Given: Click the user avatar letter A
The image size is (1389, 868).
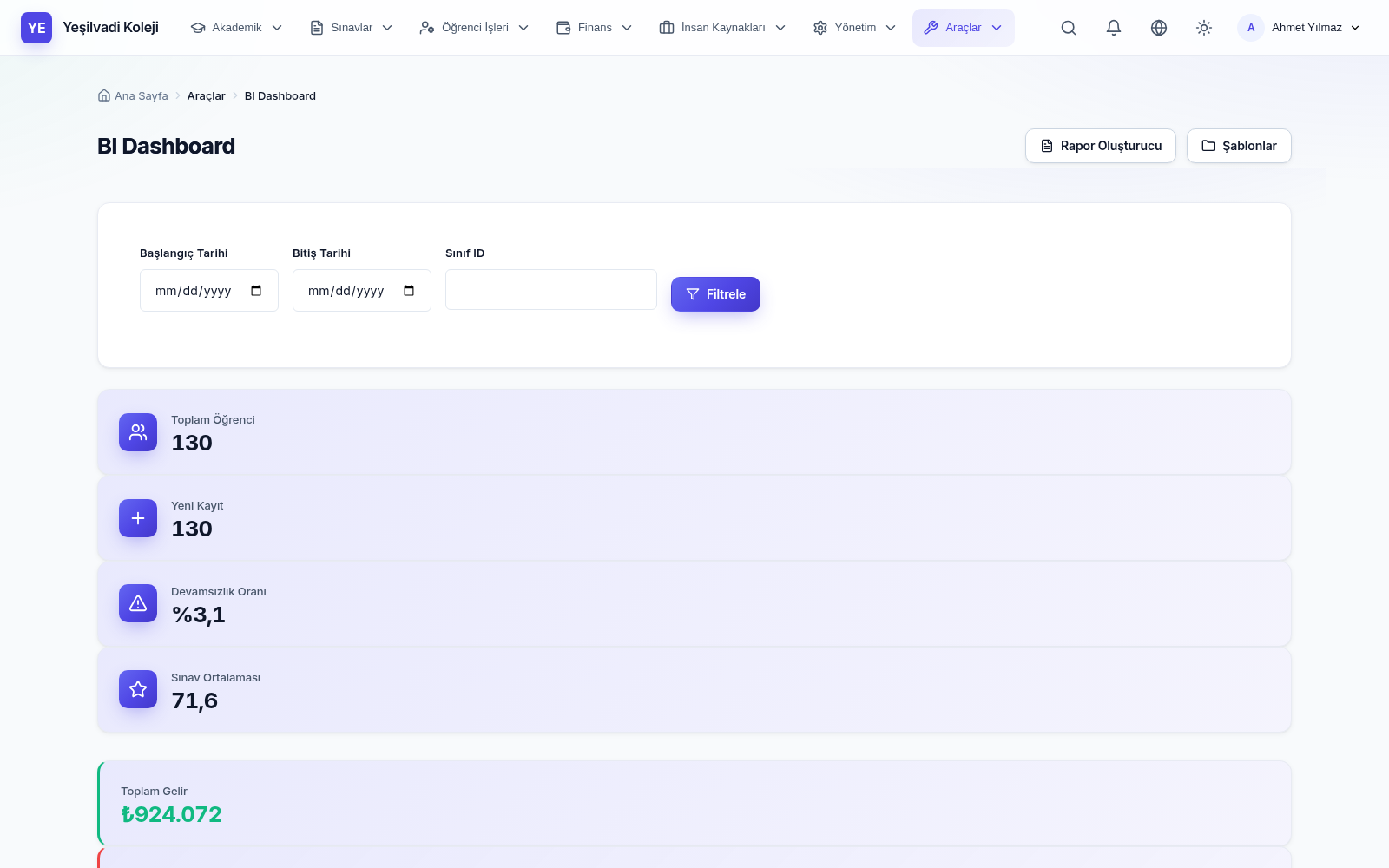Looking at the screenshot, I should [x=1251, y=28].
